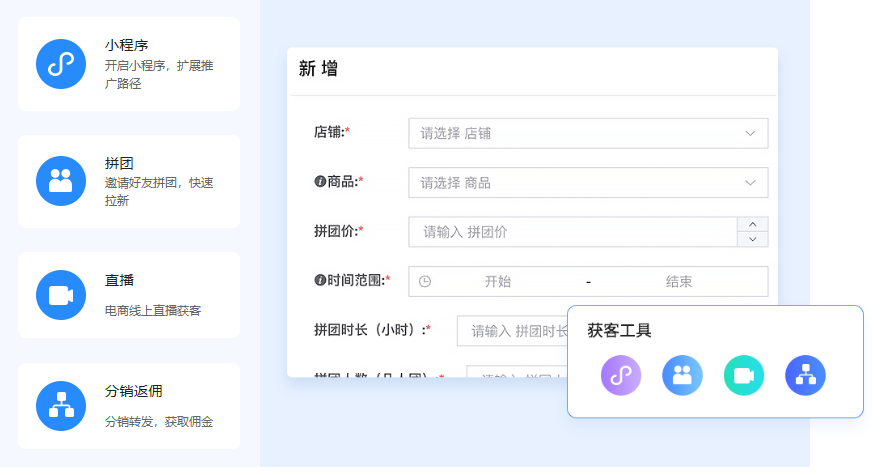Click info icon beside 商品 label
The image size is (885, 475).
click(x=320, y=181)
